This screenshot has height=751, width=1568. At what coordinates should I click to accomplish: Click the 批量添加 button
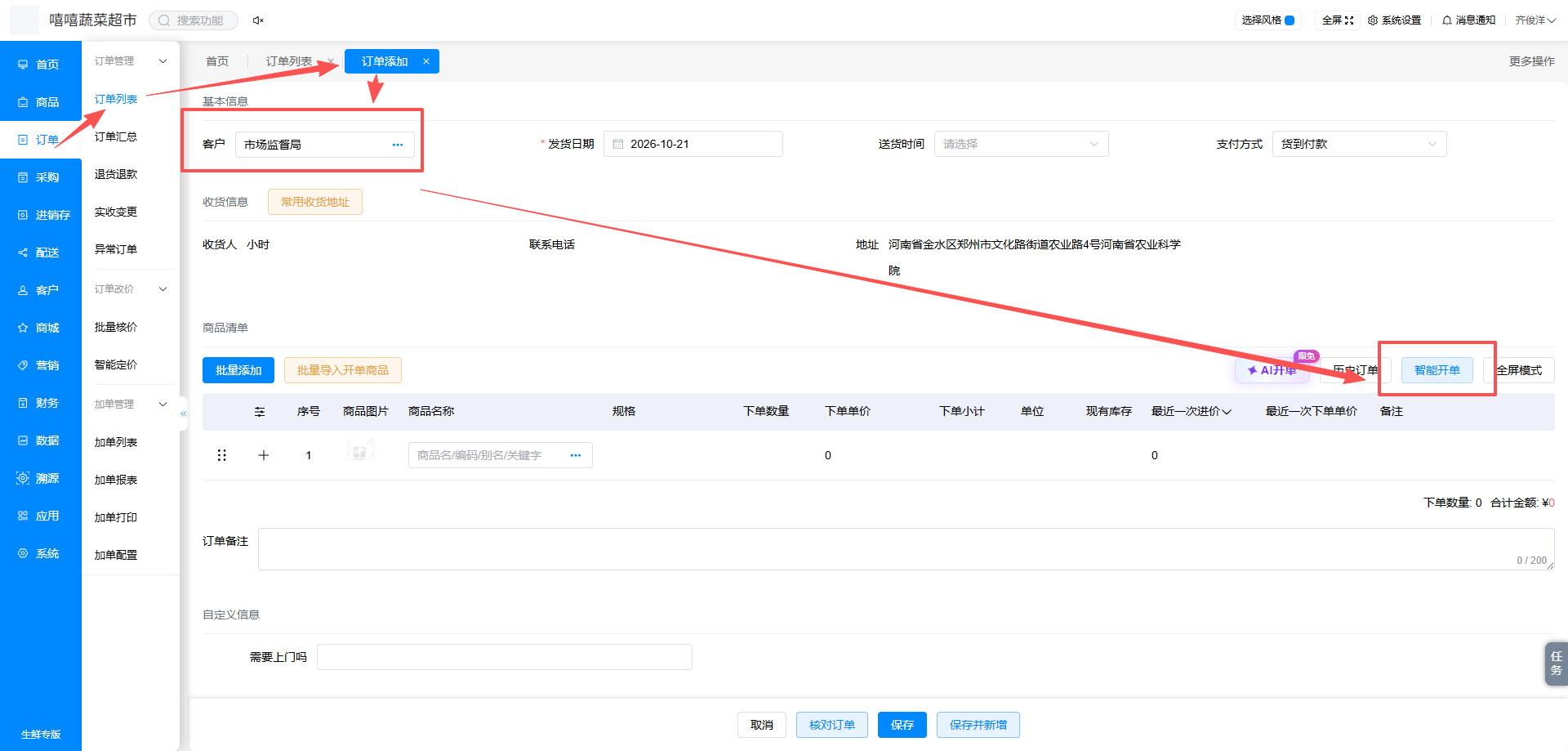pos(238,370)
